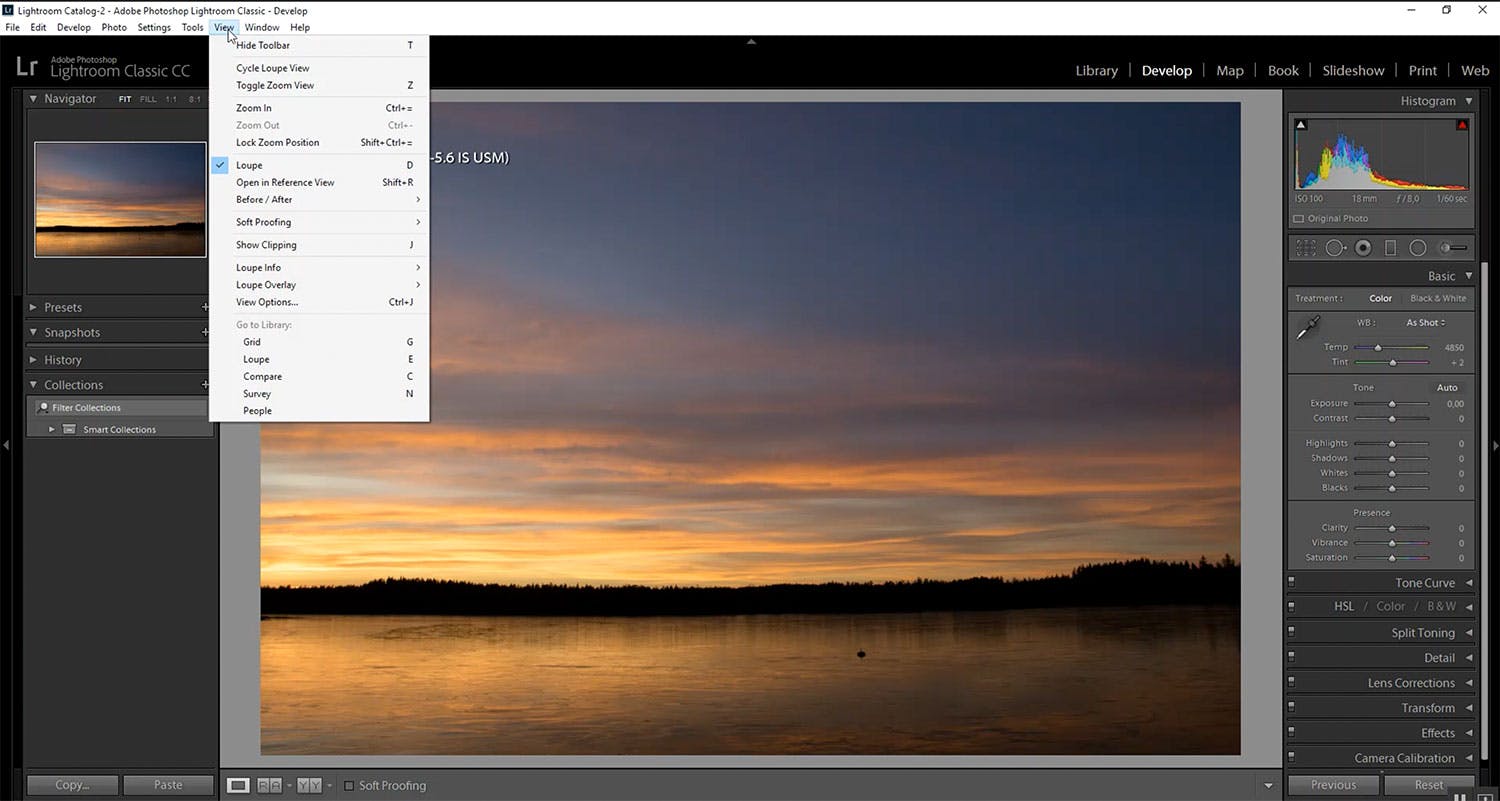Click the Navigator sunset thumbnail

tap(120, 199)
